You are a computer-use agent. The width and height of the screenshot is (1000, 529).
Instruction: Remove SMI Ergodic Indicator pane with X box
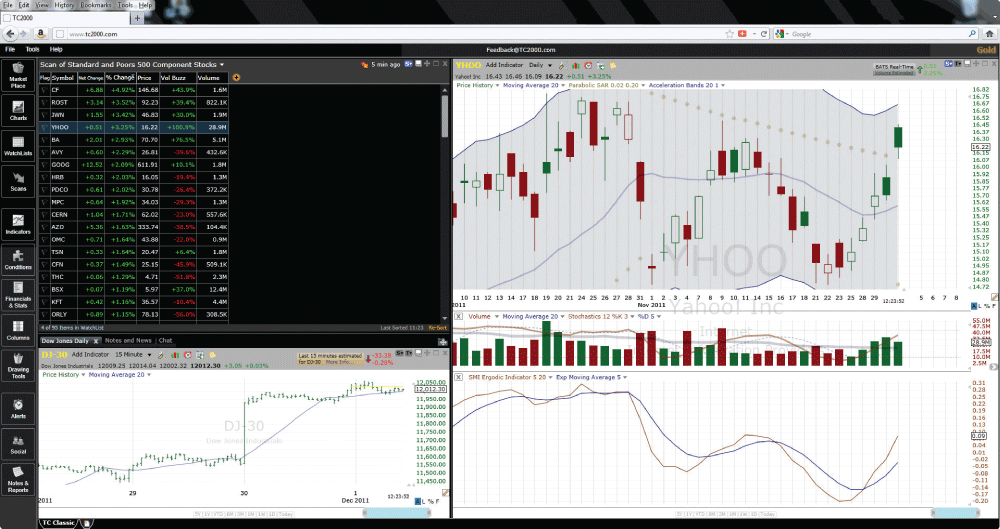pyautogui.click(x=458, y=377)
